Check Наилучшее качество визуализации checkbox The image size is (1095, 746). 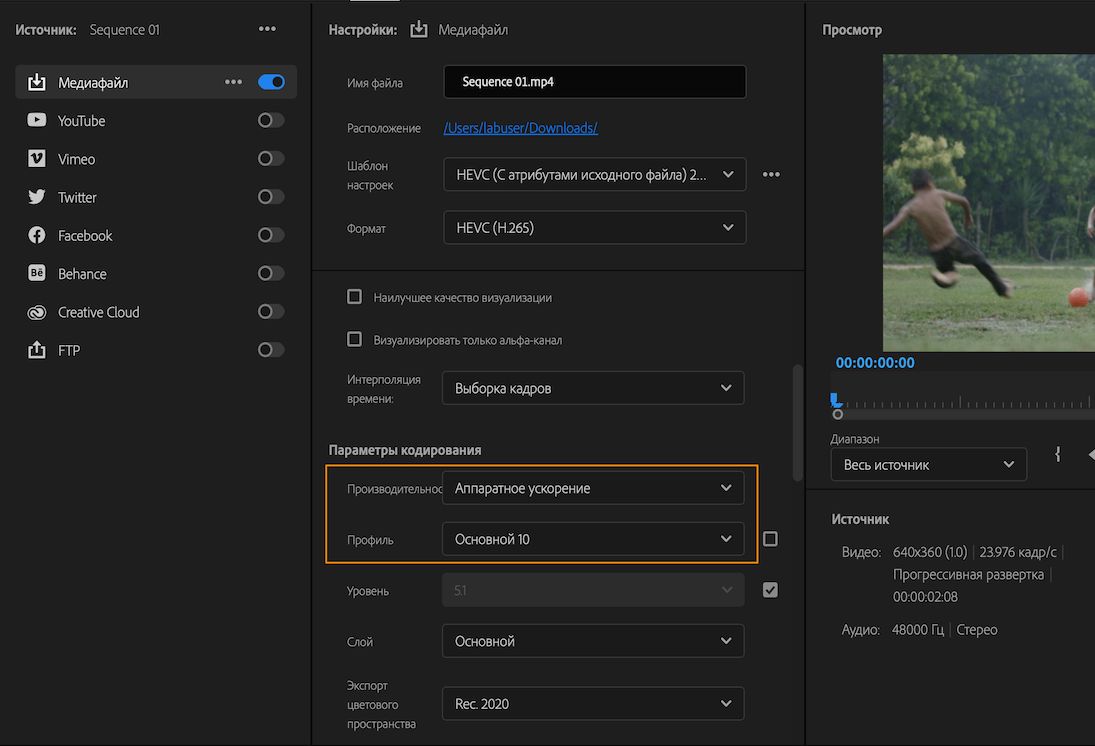click(x=354, y=297)
